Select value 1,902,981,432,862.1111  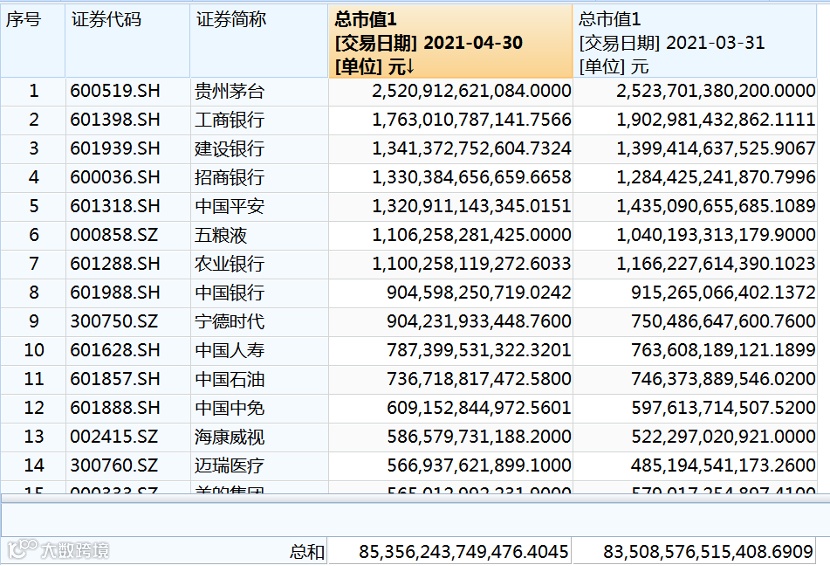[x=716, y=120]
